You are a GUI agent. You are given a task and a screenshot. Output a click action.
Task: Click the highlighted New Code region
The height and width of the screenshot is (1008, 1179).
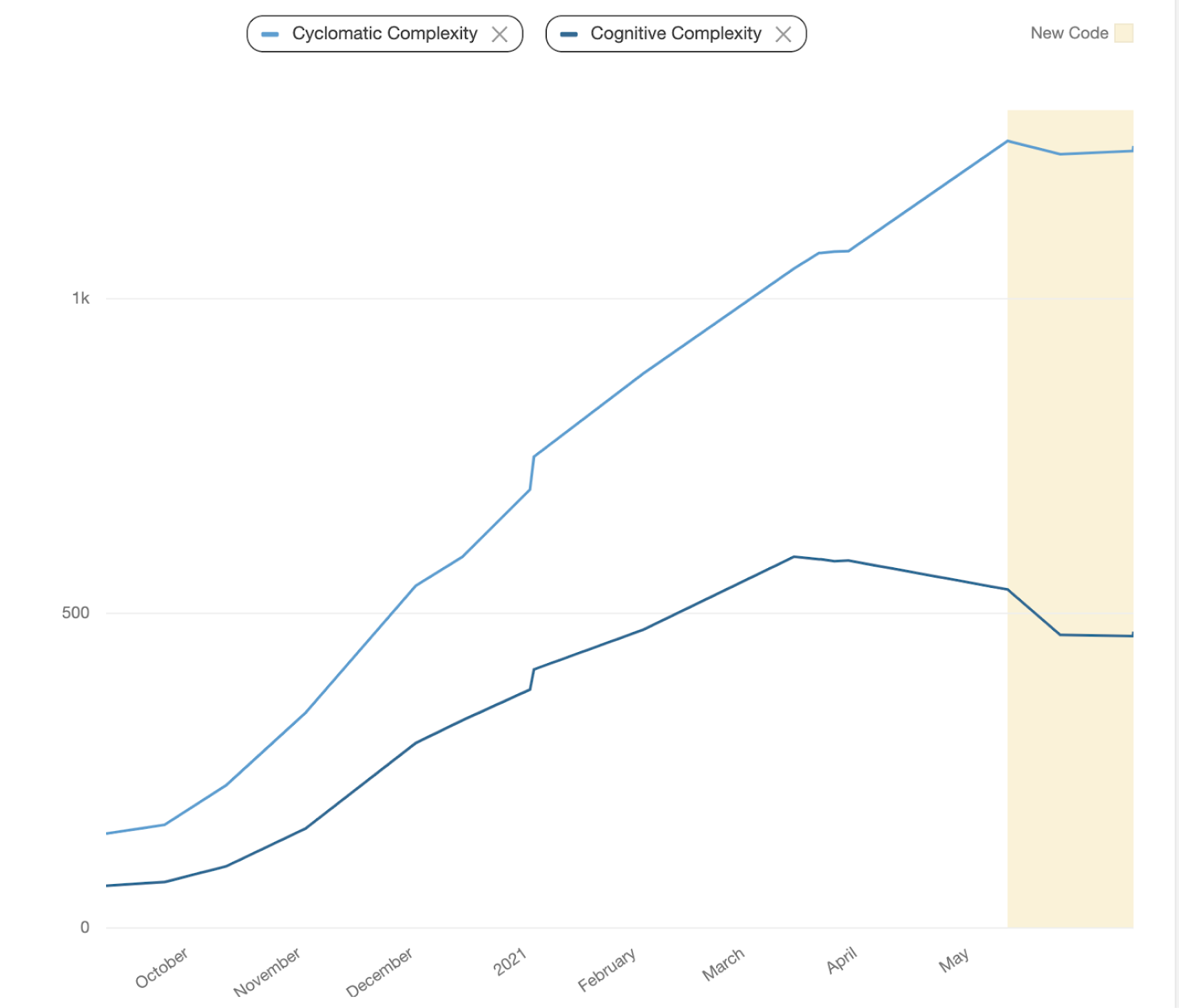click(x=1071, y=516)
